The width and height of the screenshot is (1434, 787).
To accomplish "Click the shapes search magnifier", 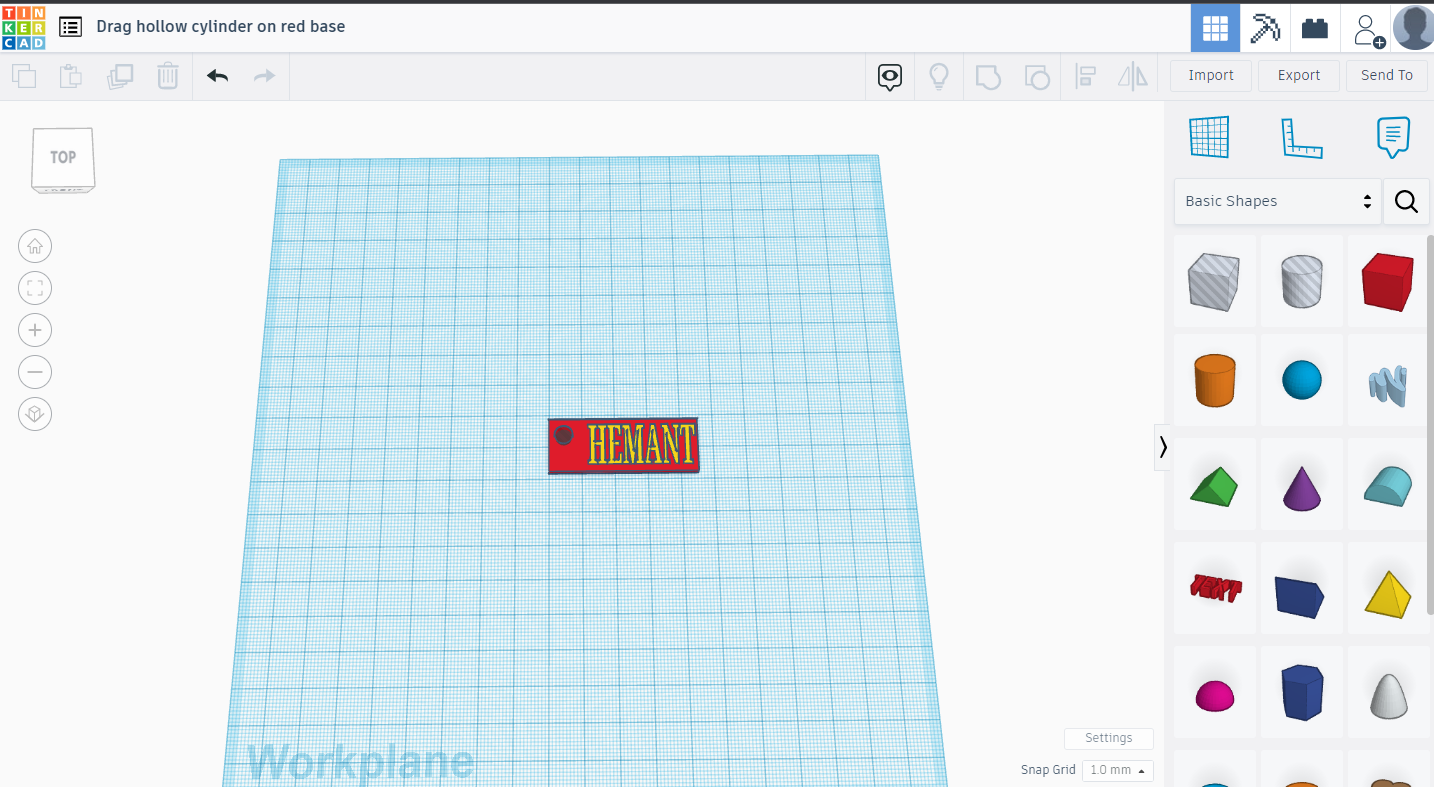I will pyautogui.click(x=1406, y=201).
